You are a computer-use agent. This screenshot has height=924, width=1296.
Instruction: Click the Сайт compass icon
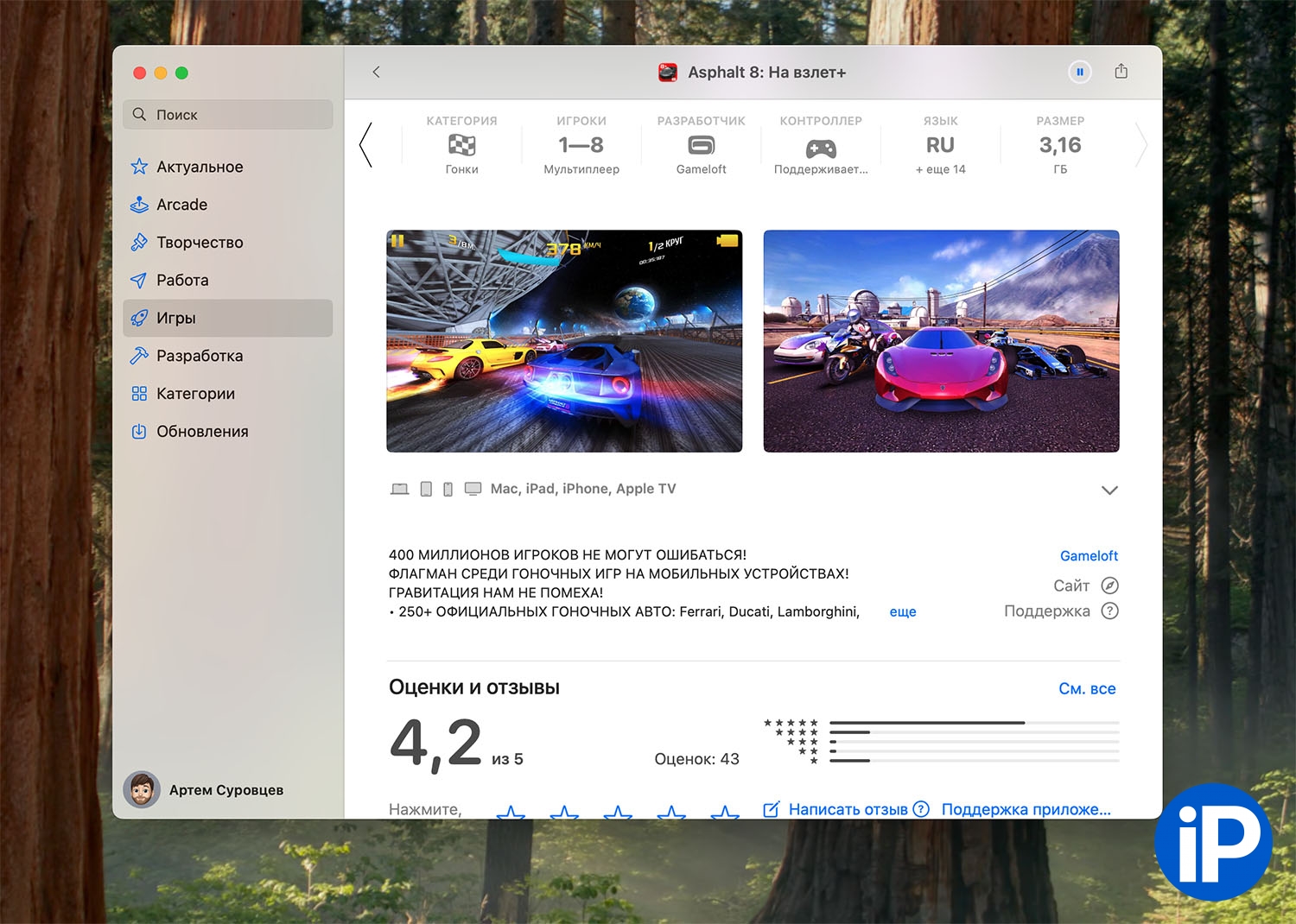click(1110, 585)
